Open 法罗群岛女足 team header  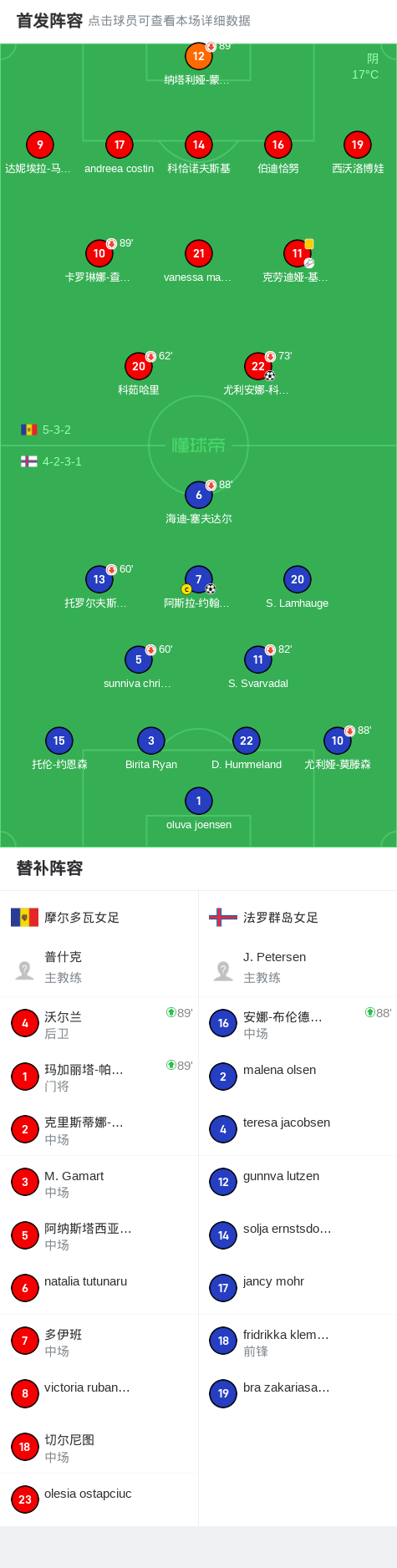(263, 917)
